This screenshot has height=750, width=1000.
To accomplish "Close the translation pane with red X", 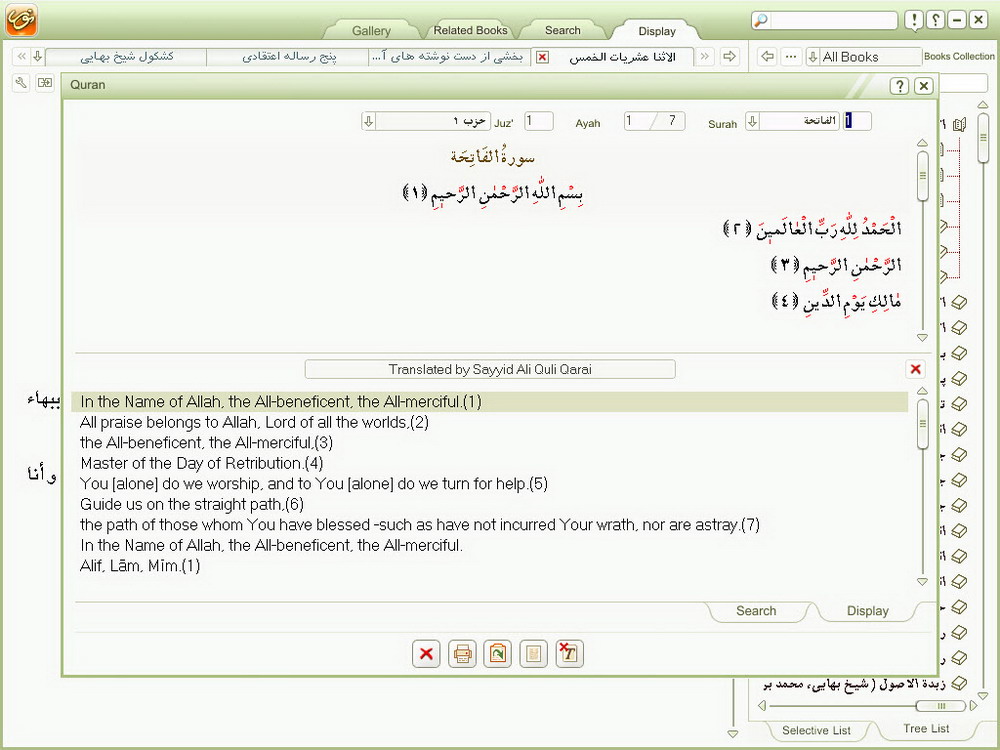I will point(915,369).
